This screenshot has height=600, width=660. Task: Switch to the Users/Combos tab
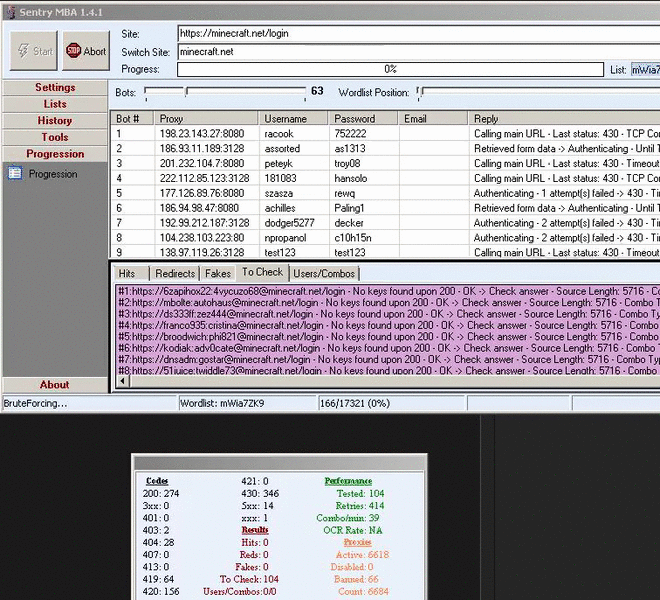point(324,274)
